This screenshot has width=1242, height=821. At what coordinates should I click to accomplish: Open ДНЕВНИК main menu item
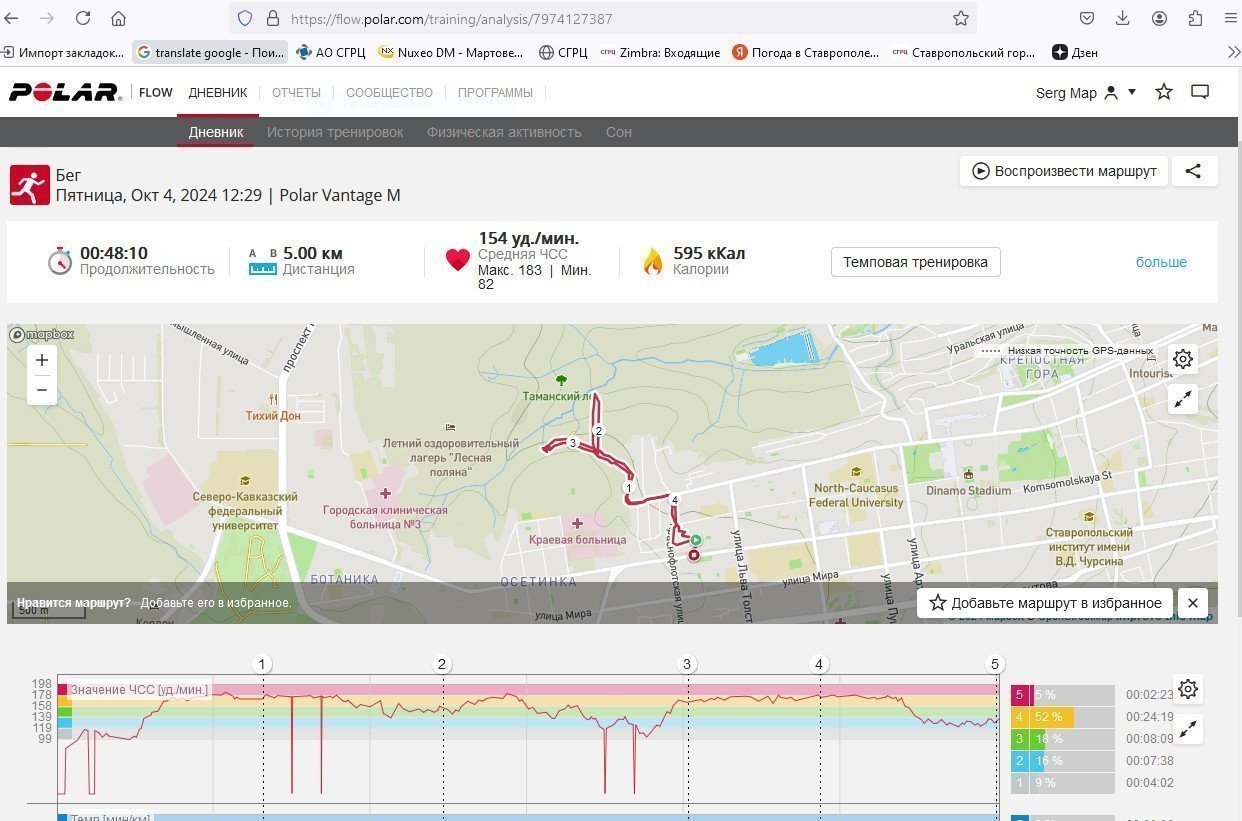(x=218, y=92)
